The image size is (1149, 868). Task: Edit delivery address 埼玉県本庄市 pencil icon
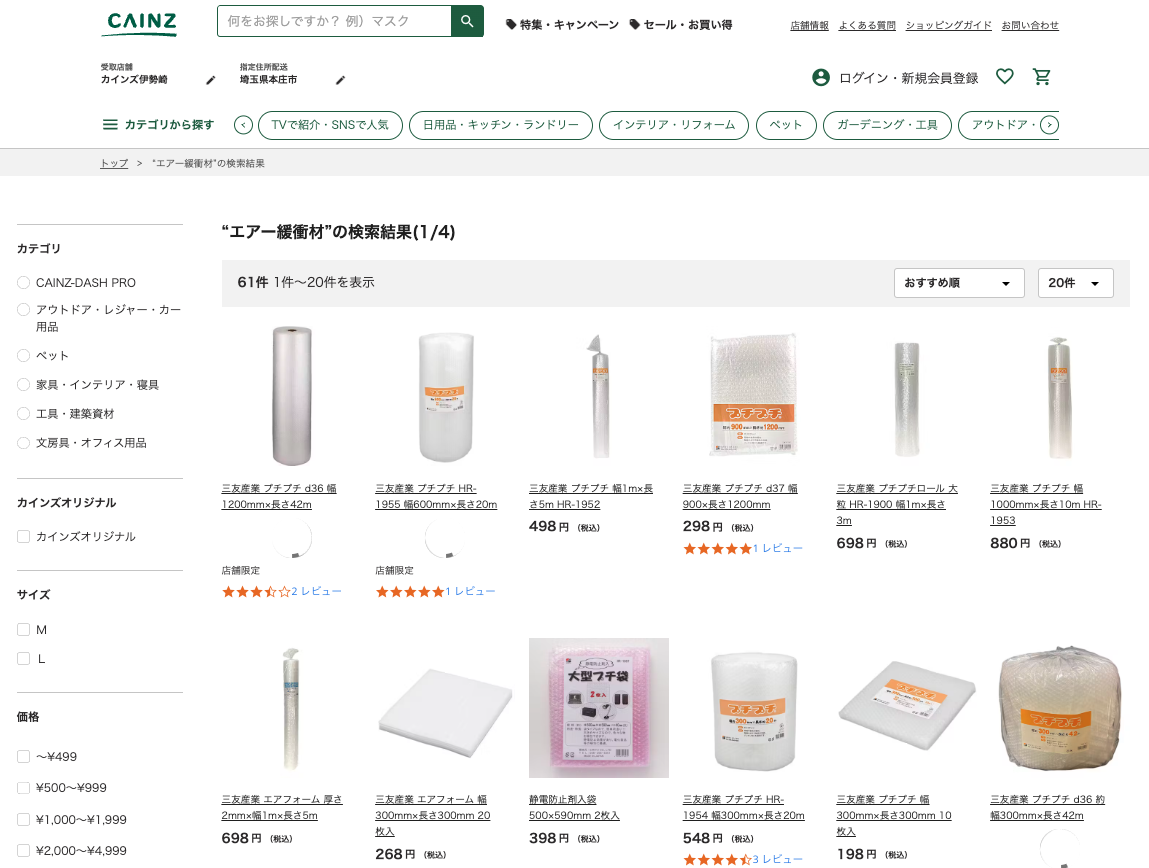coord(340,80)
